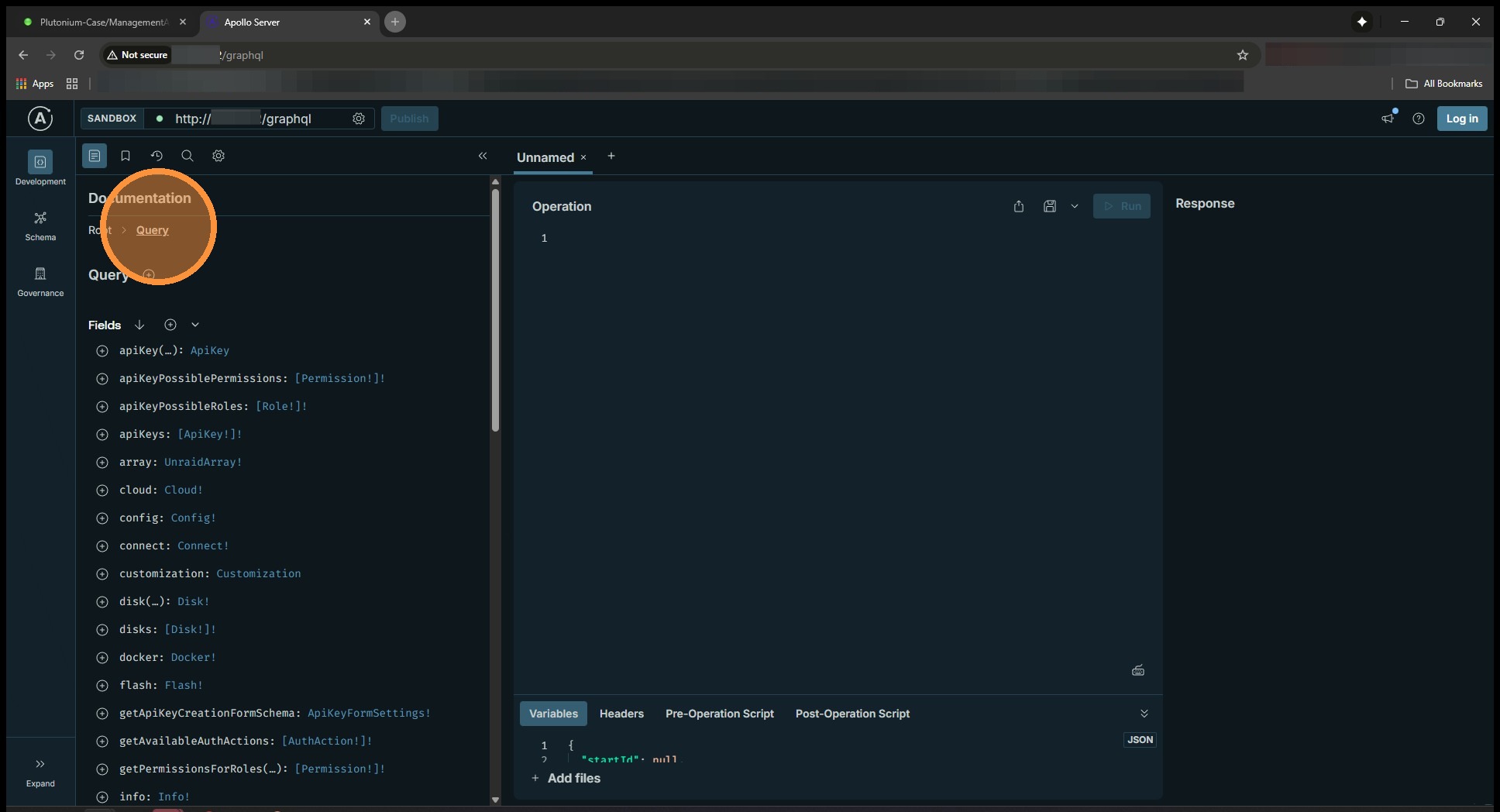Add the apiKeys field to operation

101,435
